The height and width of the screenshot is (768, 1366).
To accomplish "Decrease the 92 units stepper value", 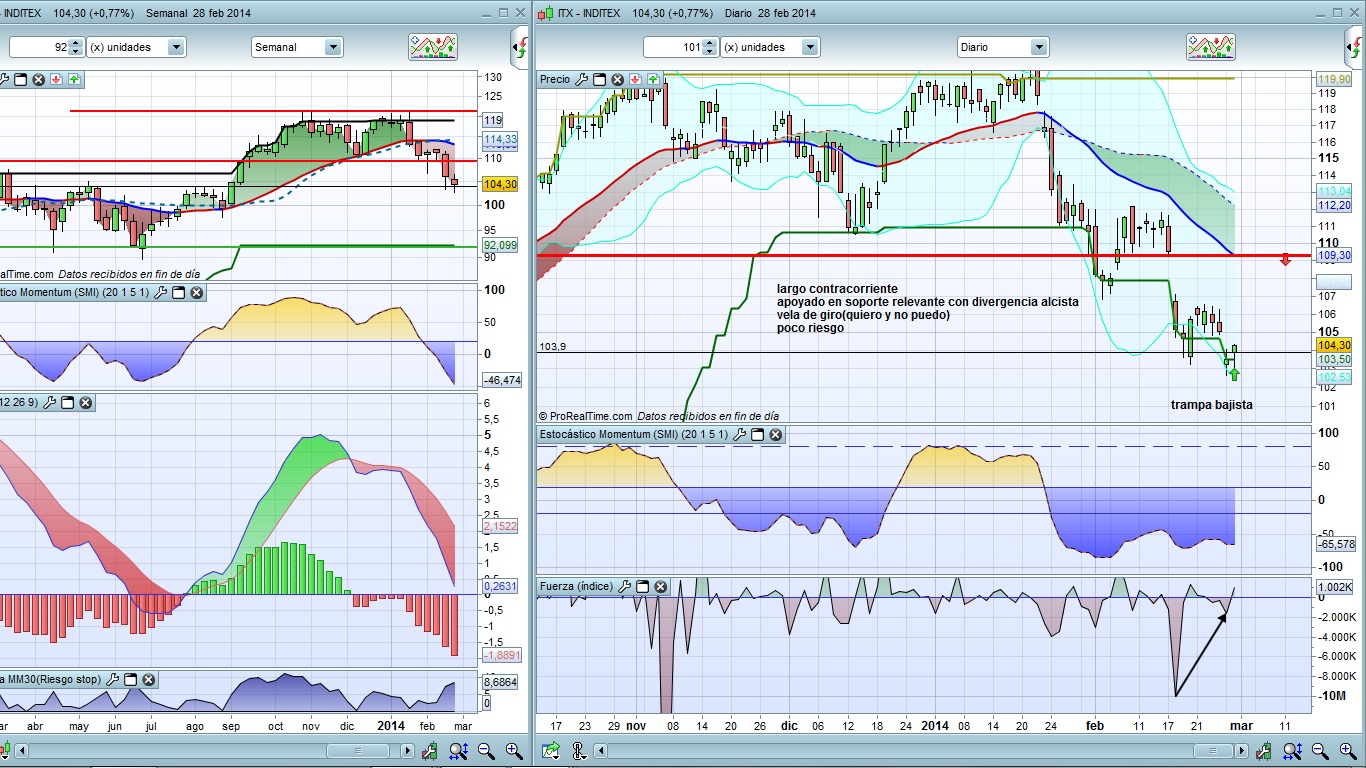I will (77, 52).
